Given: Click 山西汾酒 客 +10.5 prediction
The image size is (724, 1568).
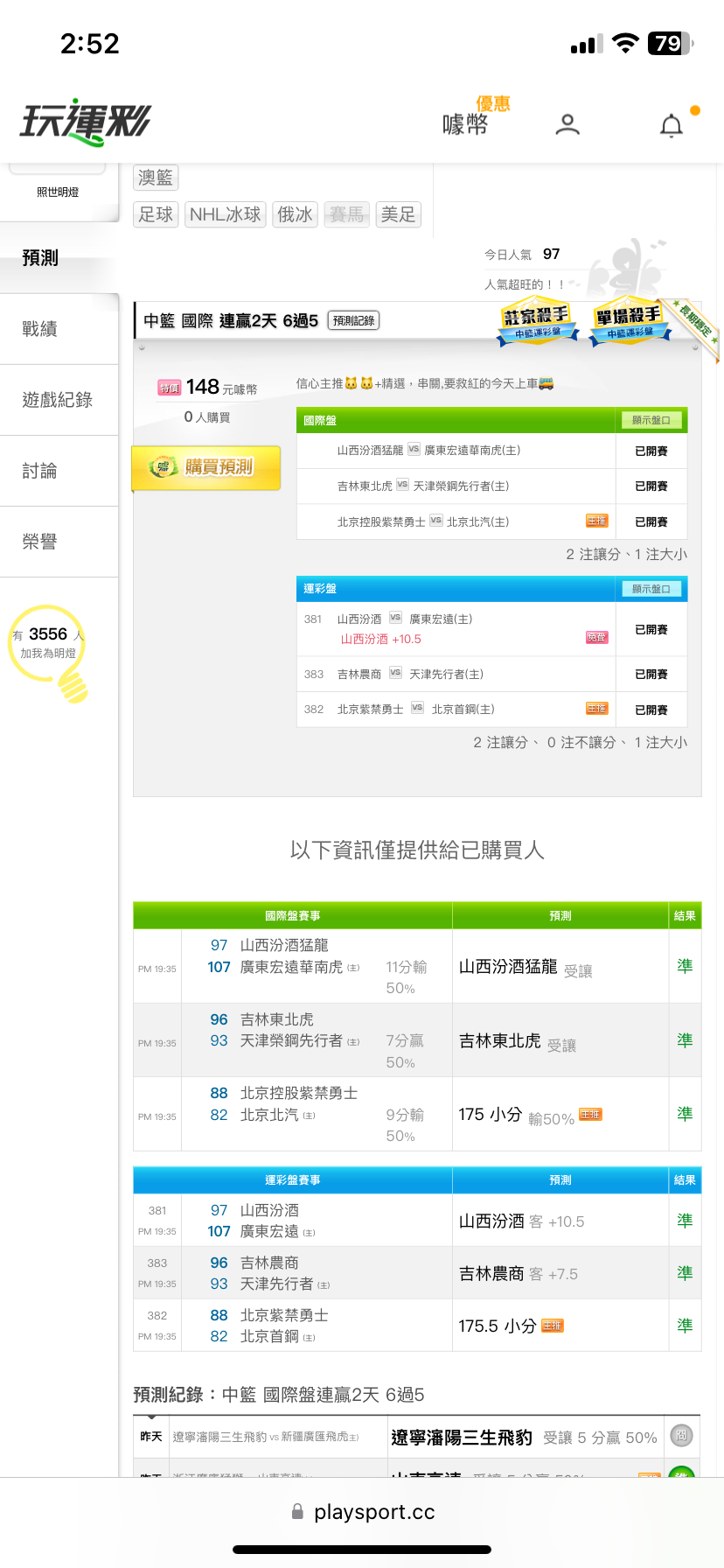Looking at the screenshot, I should coord(560,1221).
